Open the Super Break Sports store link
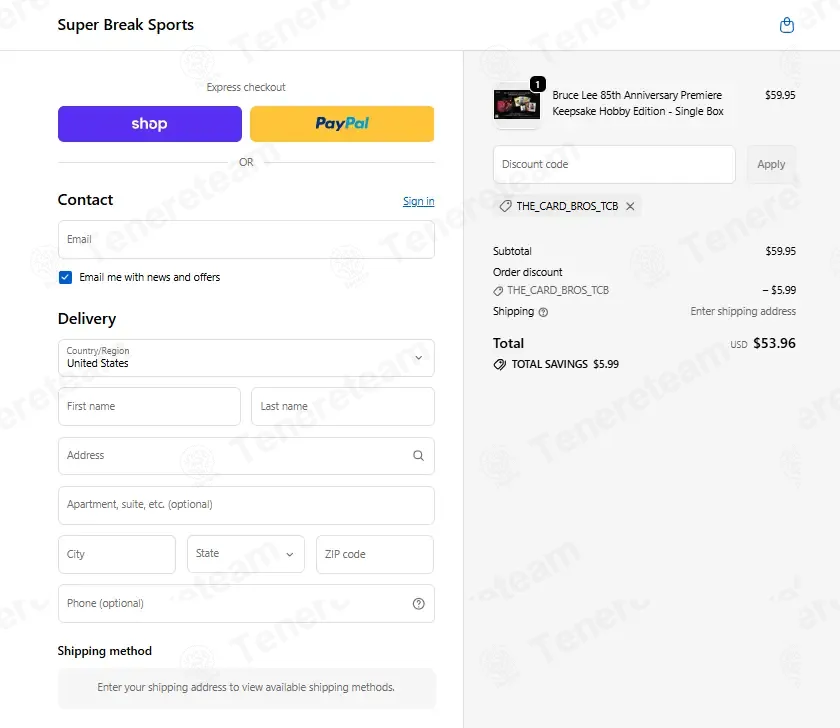 coord(125,25)
